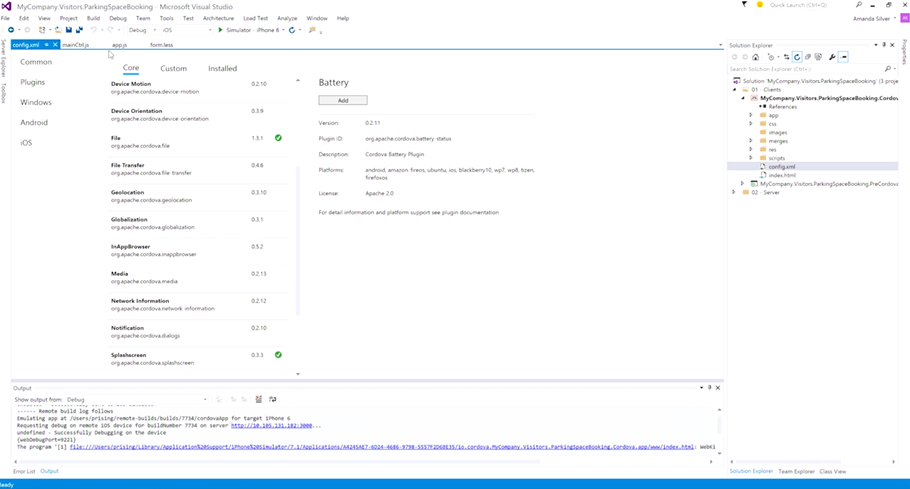Open the Tools menu
Screen dimensions: 910x489
coord(167,18)
